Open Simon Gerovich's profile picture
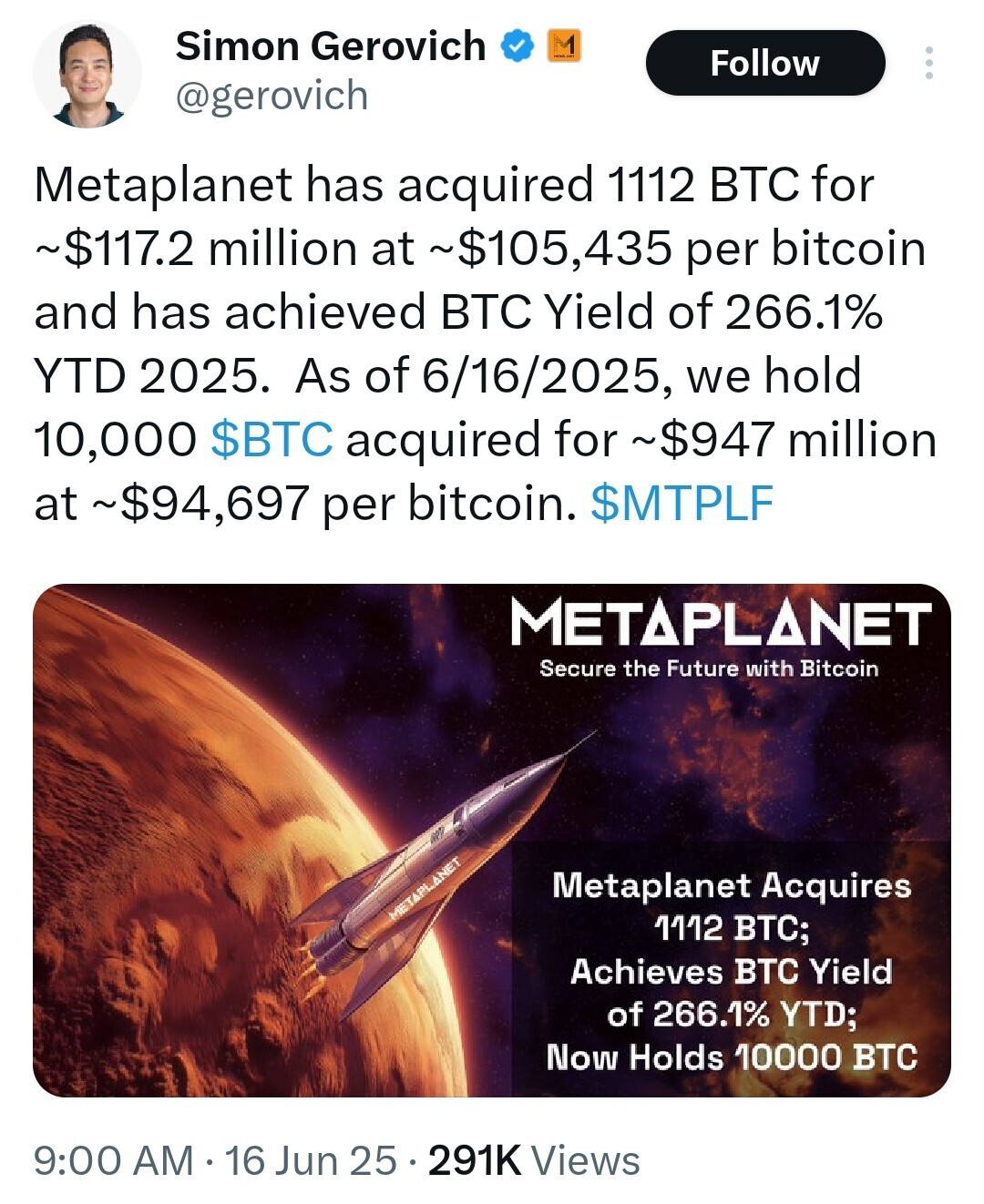 tap(87, 74)
